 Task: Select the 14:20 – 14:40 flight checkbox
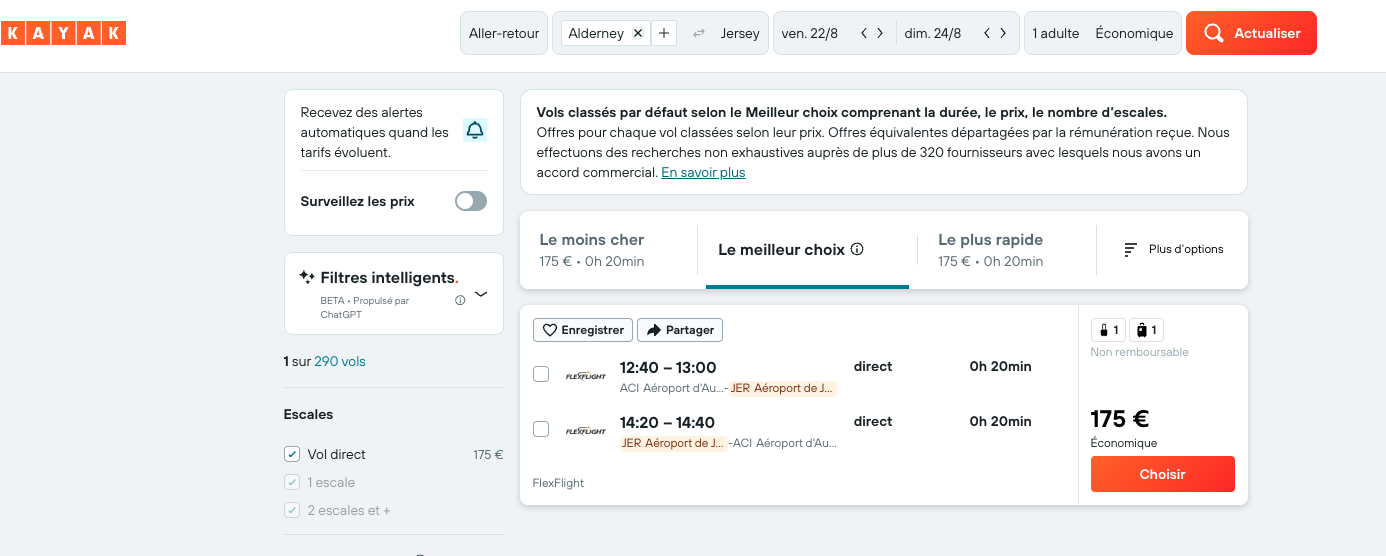(x=541, y=429)
